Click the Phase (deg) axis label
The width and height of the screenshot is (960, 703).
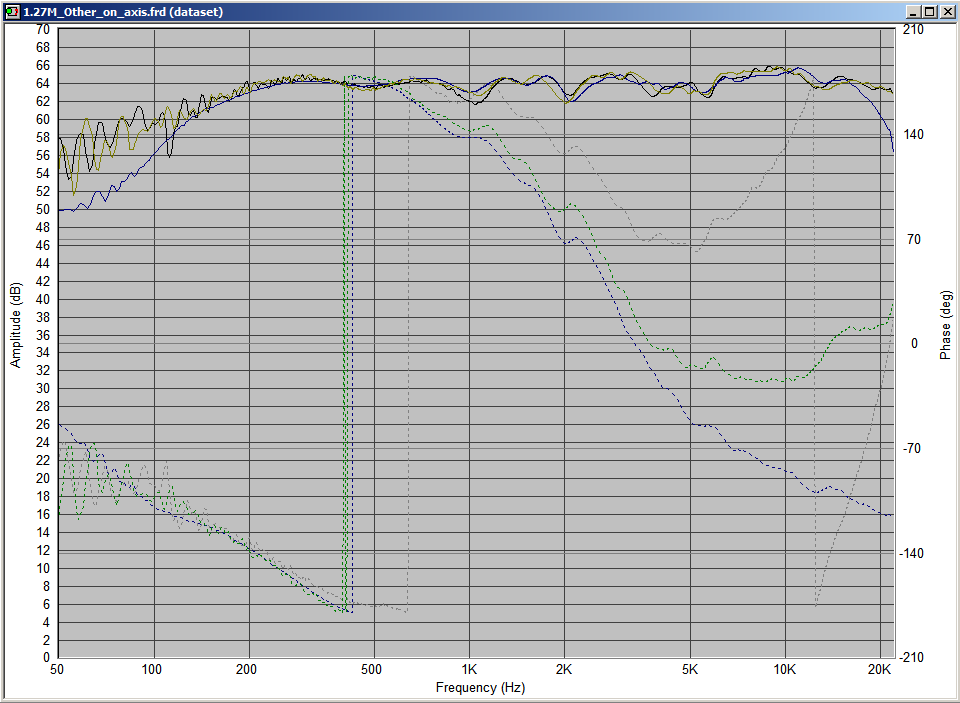click(946, 325)
